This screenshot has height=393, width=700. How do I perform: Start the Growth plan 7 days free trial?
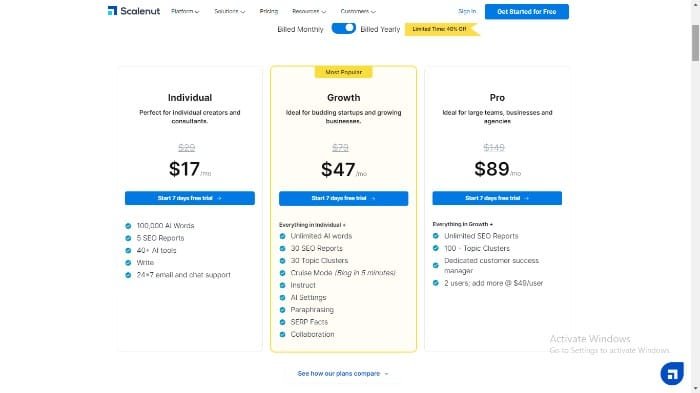tap(343, 198)
